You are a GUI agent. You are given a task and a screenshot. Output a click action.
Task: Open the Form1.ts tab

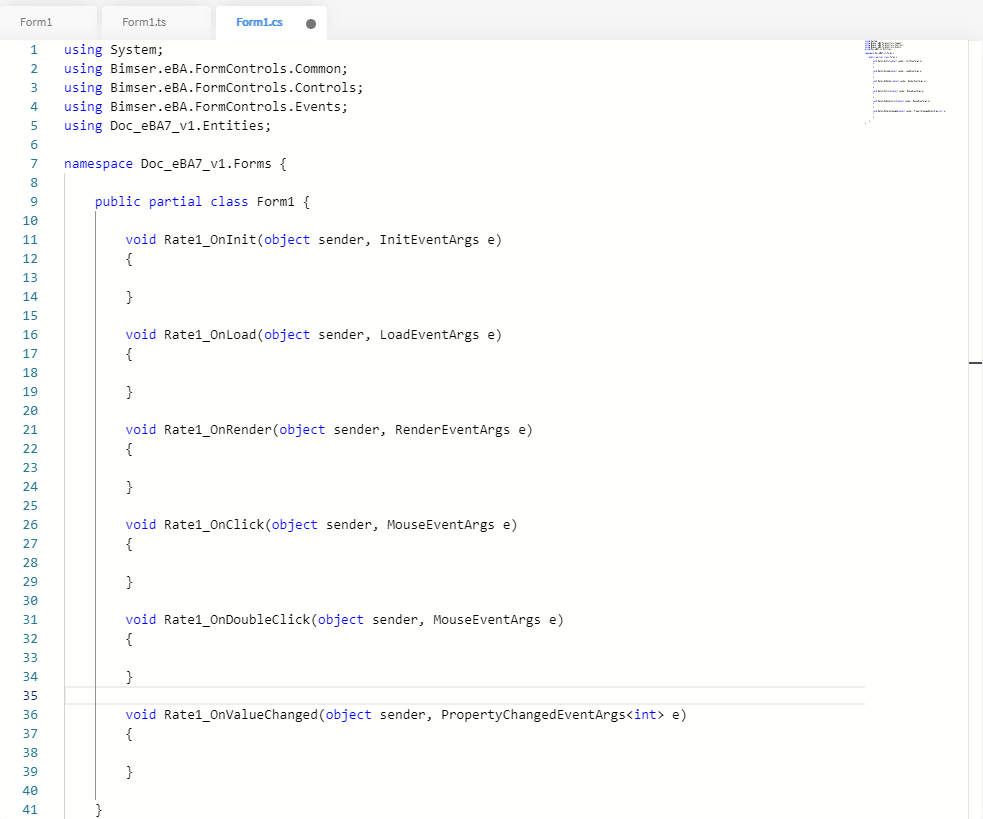[143, 22]
